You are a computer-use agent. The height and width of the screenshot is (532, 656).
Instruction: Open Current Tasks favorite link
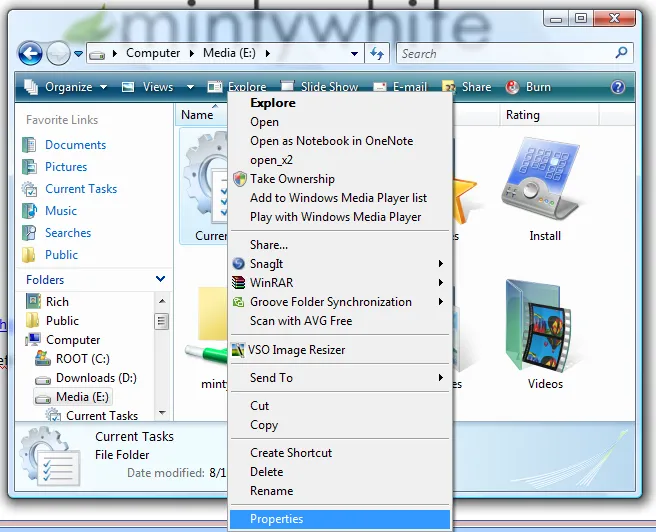81,189
